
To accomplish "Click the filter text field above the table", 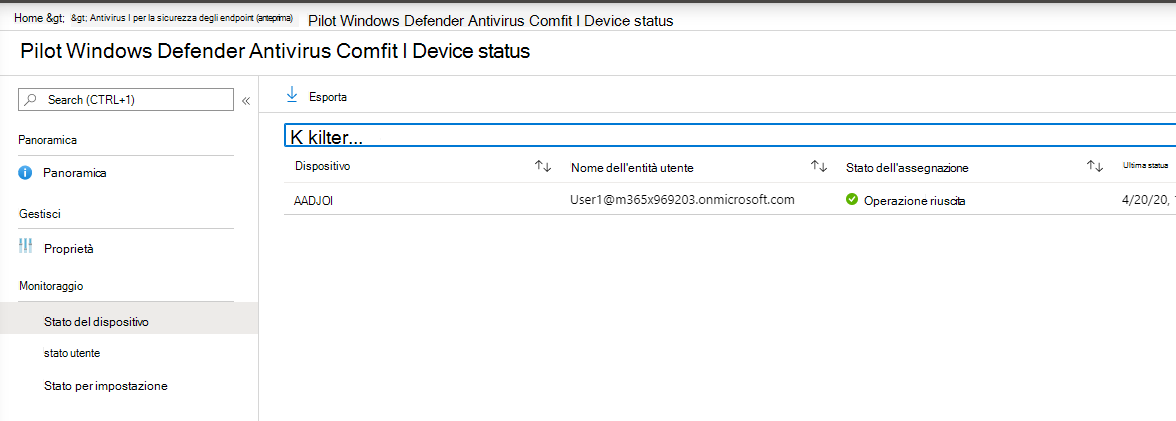I will (700, 135).
